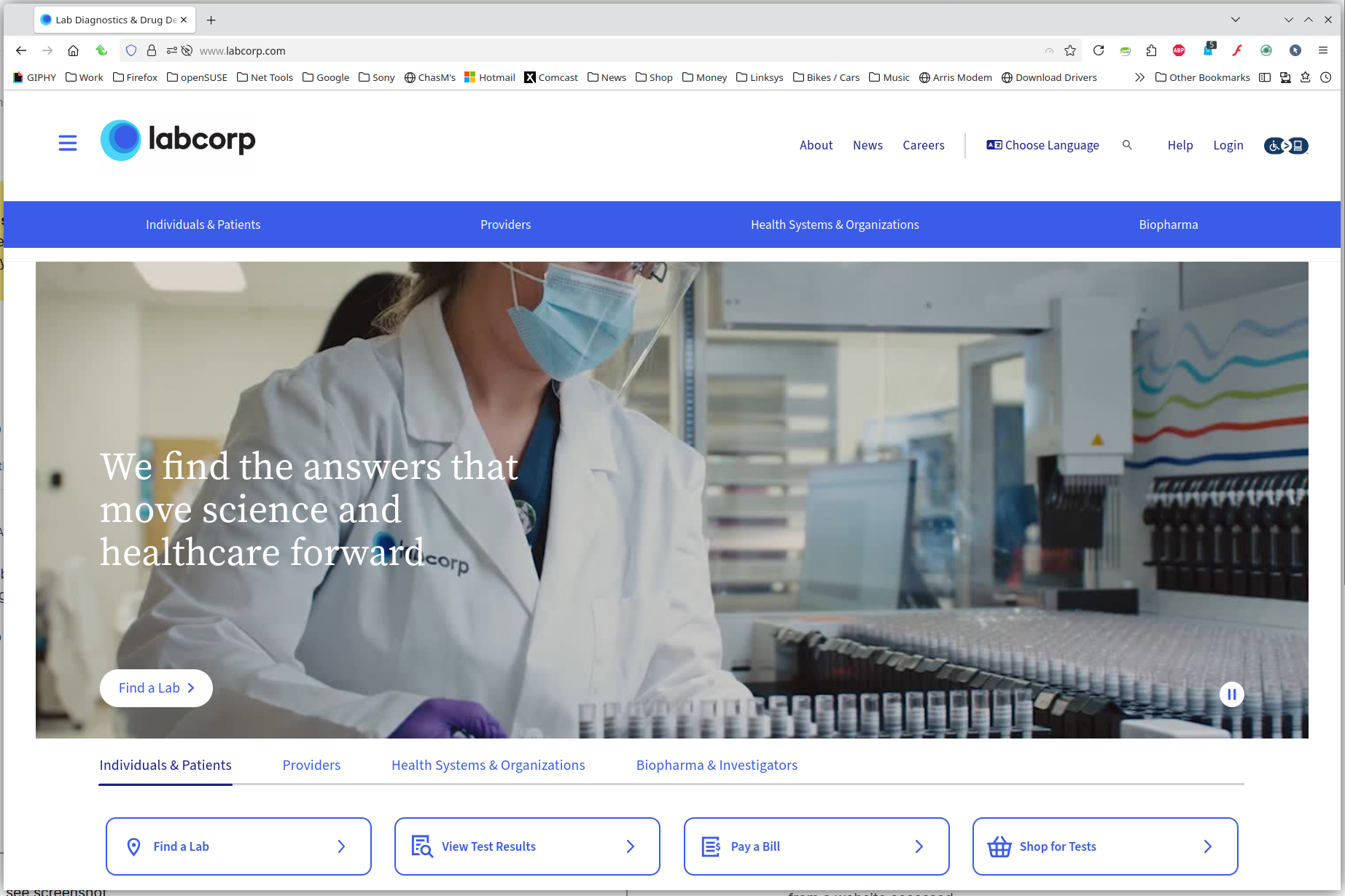Open the Download Drivers bookmark
1345x896 pixels.
coord(1048,77)
